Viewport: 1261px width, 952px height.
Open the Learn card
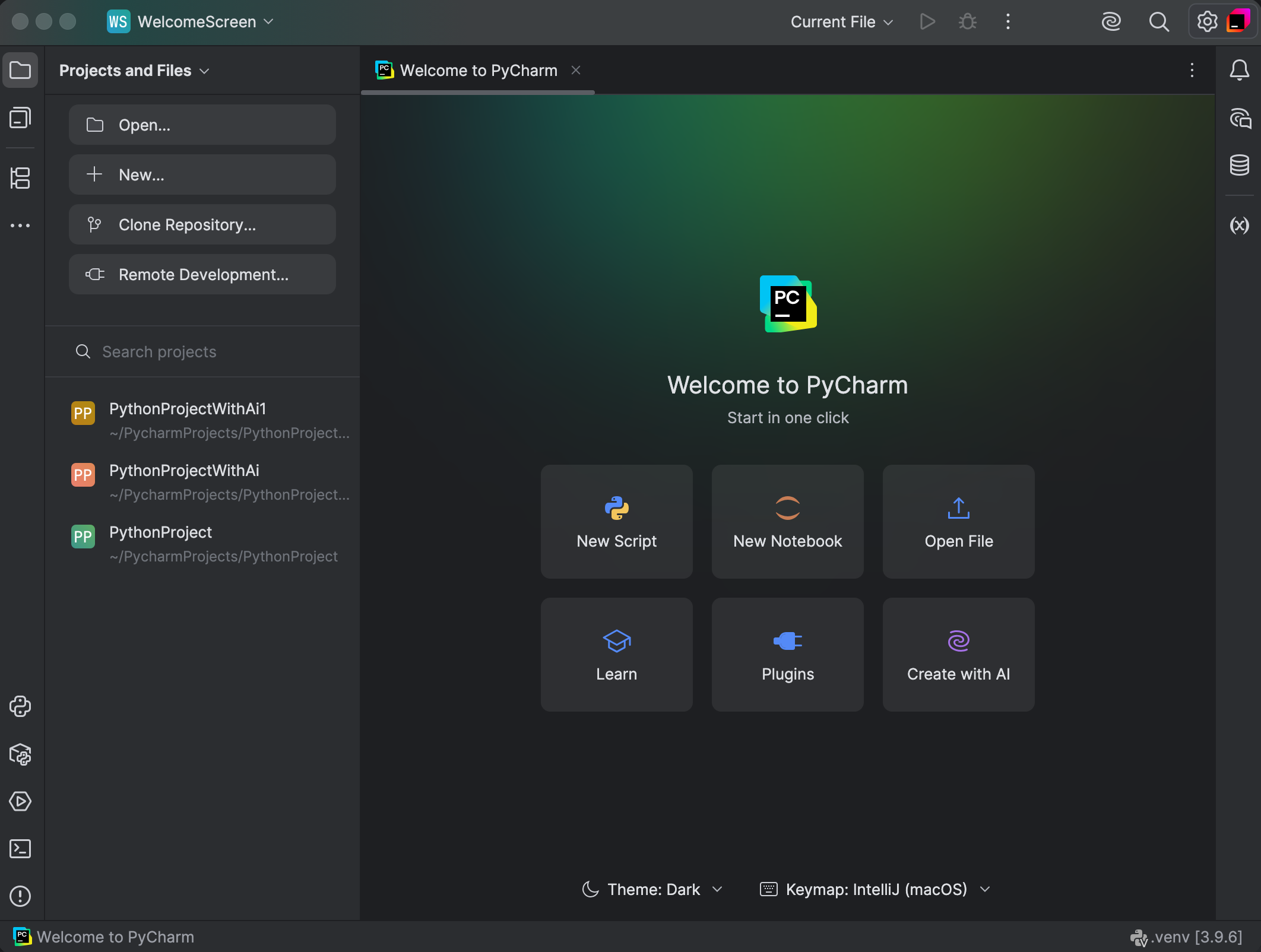click(616, 654)
